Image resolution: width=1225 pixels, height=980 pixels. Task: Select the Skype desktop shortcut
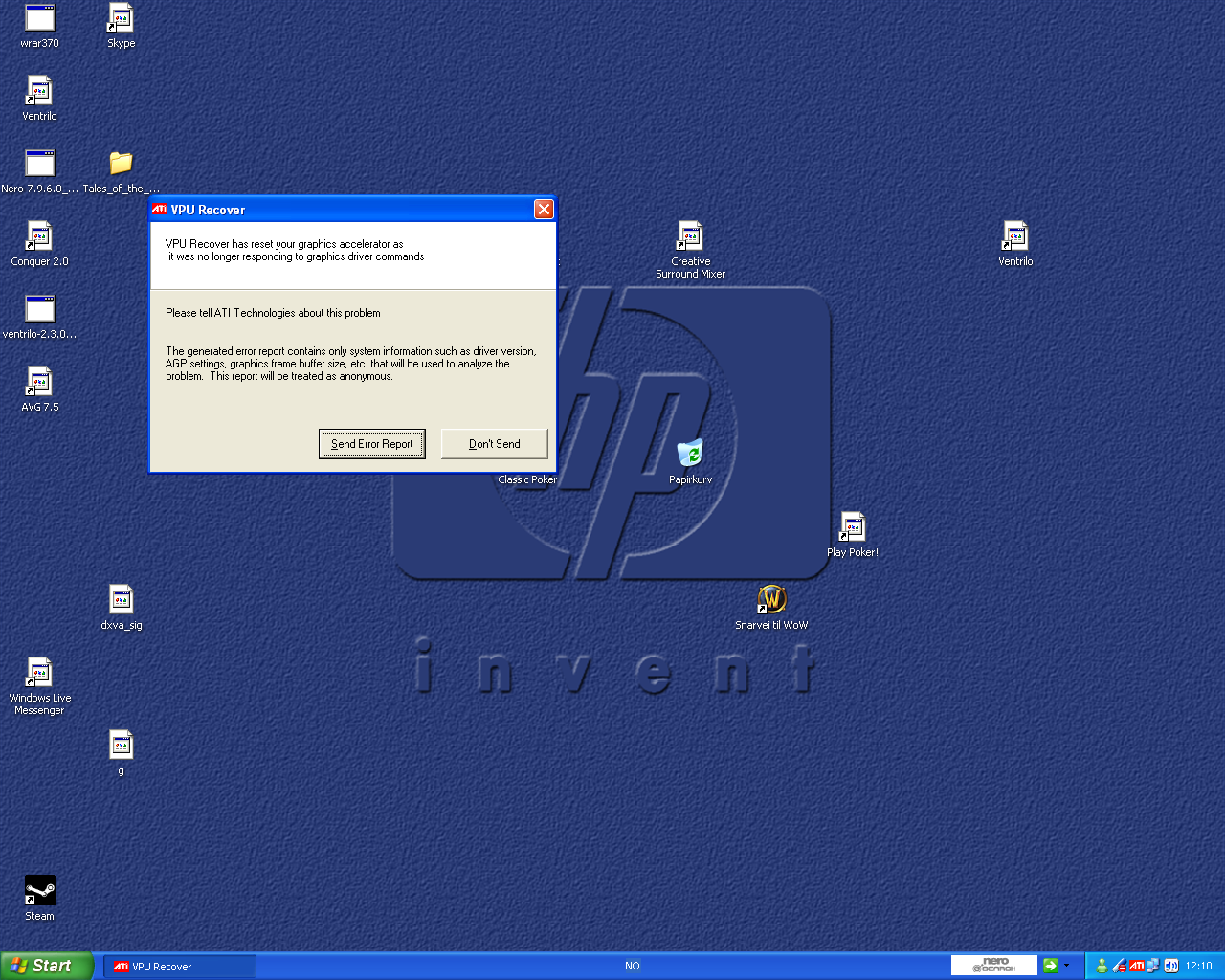coord(121,19)
